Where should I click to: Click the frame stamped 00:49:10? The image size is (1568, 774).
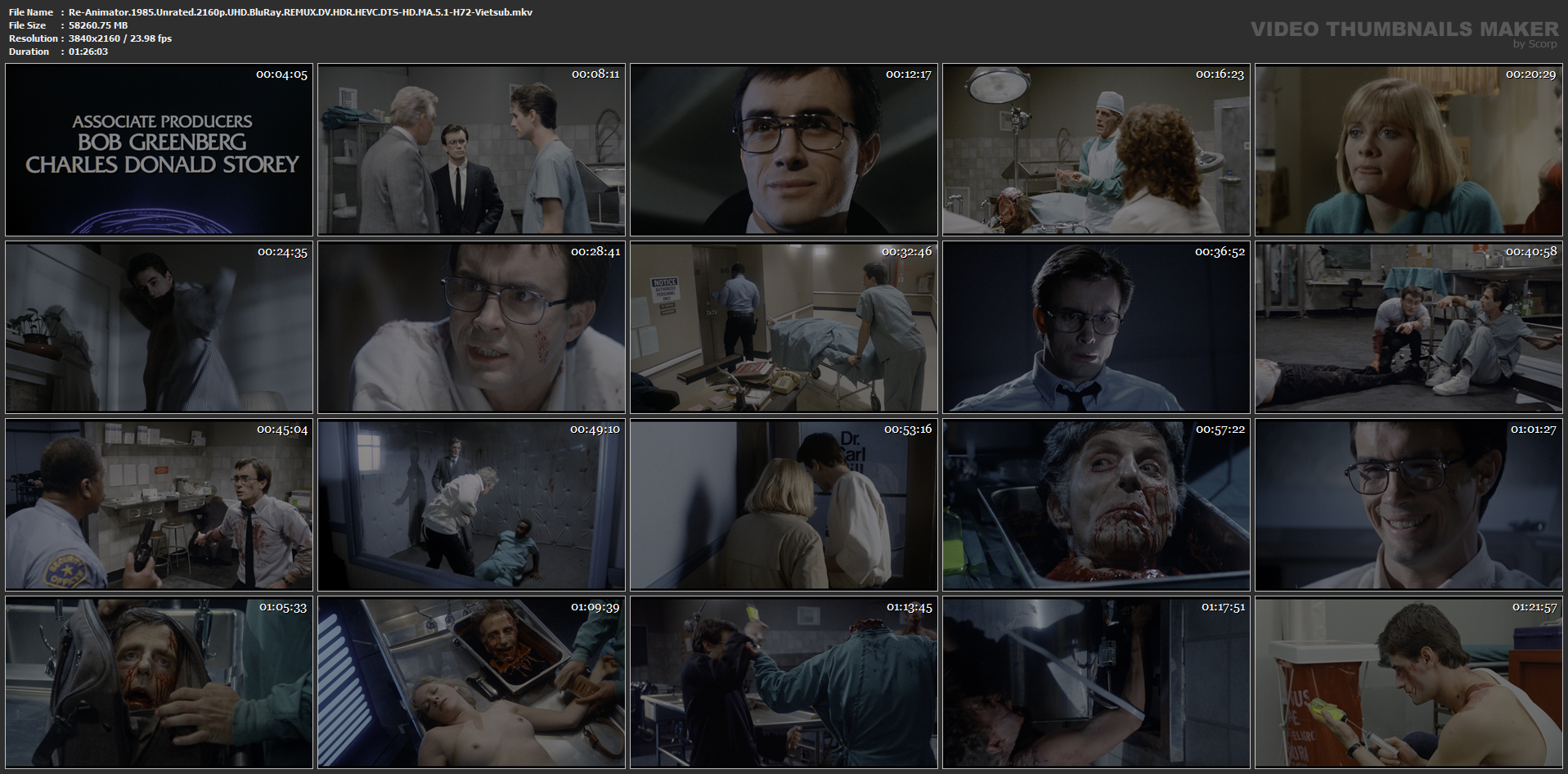(472, 505)
